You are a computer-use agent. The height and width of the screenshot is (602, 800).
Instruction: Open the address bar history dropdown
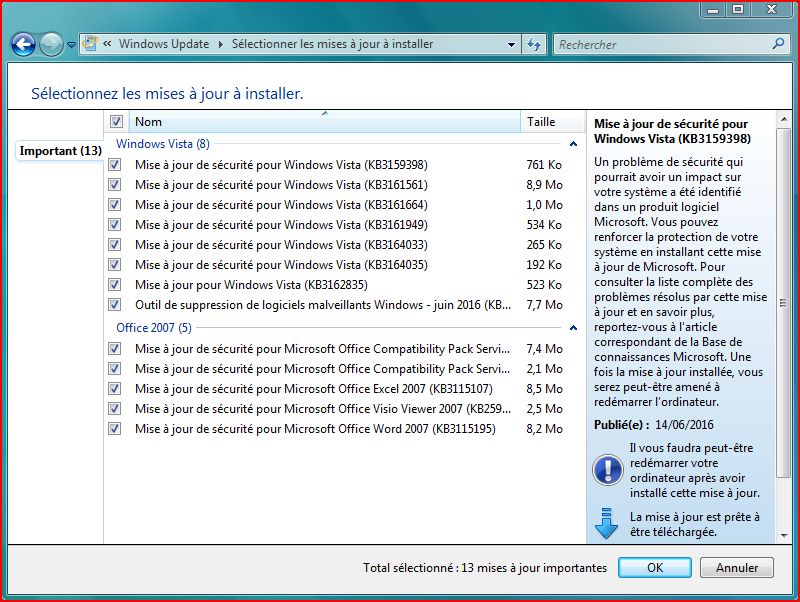pyautogui.click(x=511, y=45)
